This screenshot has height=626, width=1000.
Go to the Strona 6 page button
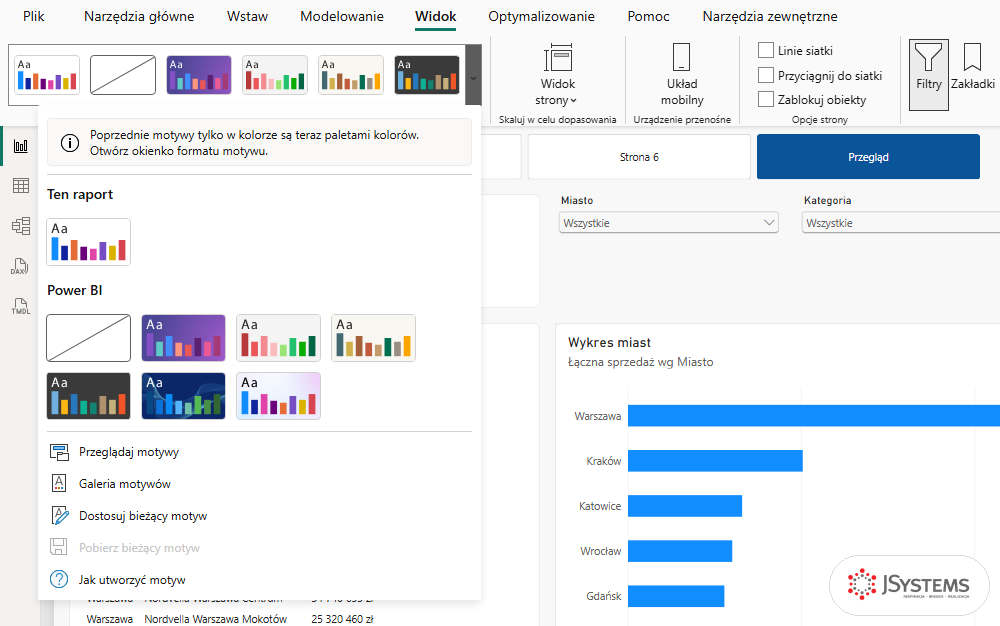pos(639,157)
